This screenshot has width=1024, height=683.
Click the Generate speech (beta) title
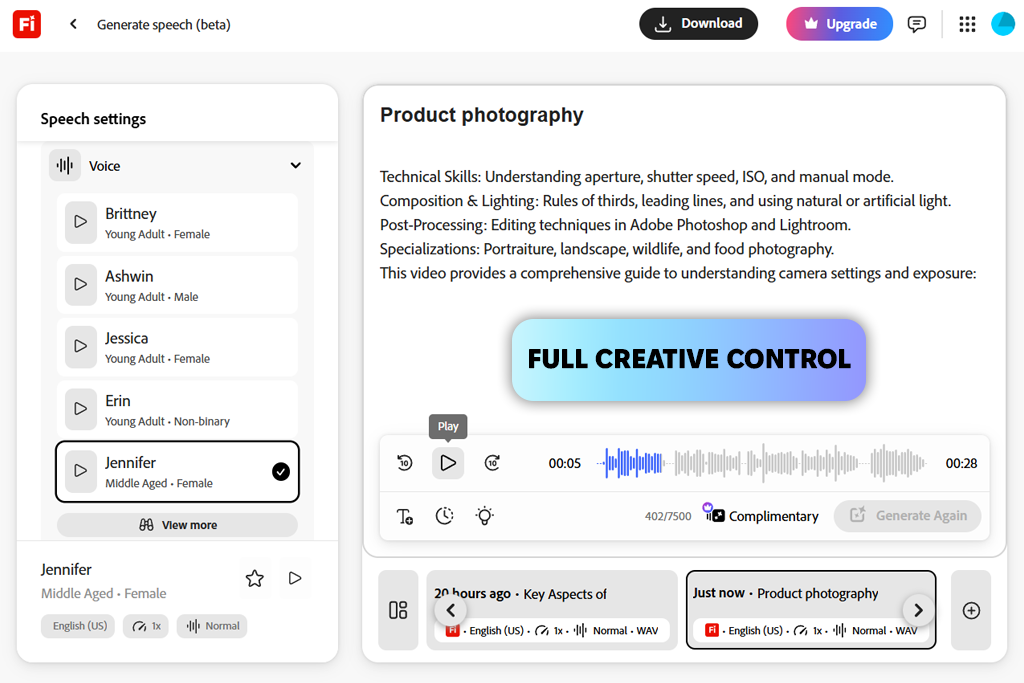pyautogui.click(x=164, y=25)
